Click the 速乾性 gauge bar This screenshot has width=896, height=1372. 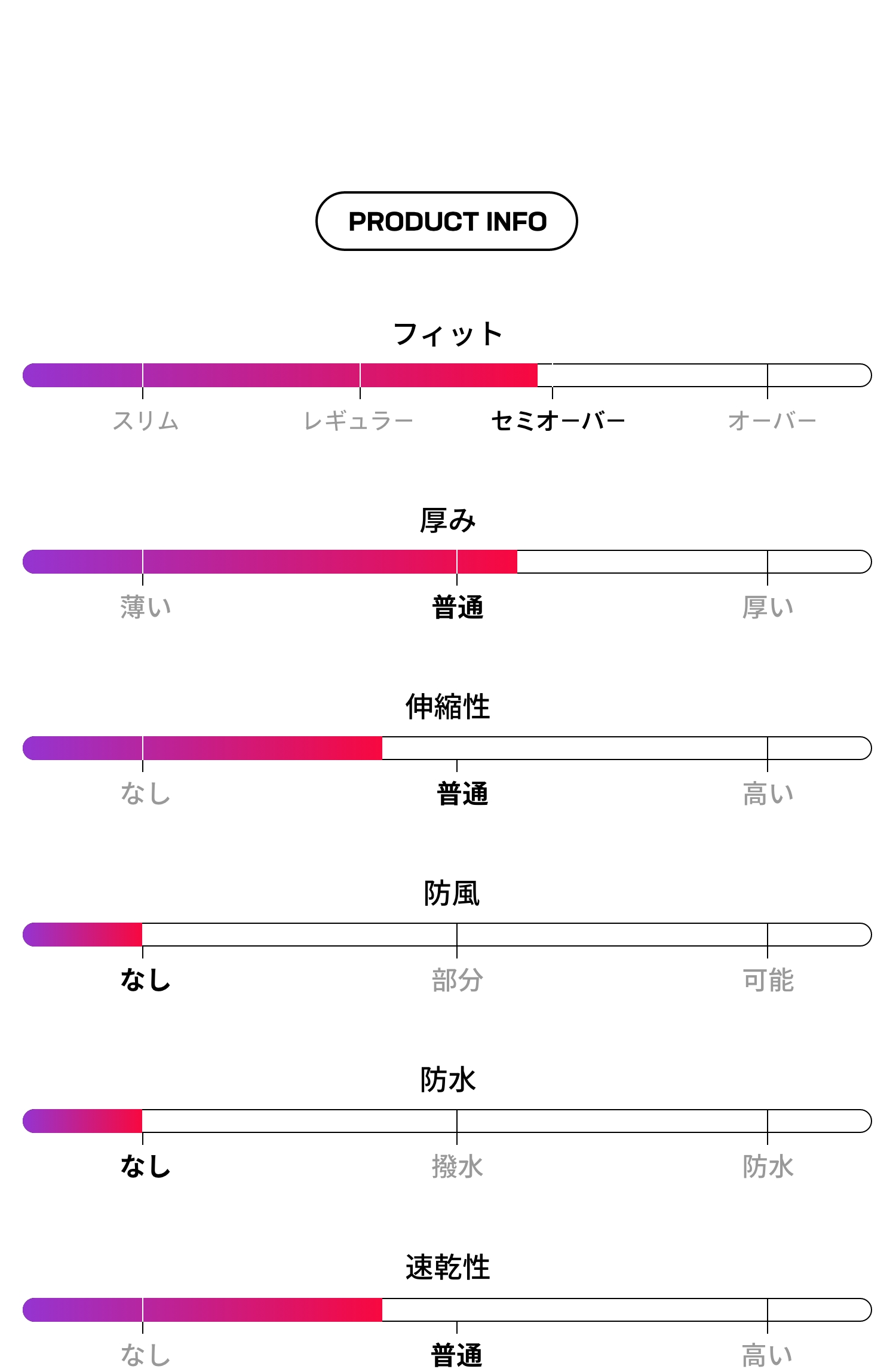tap(447, 1310)
